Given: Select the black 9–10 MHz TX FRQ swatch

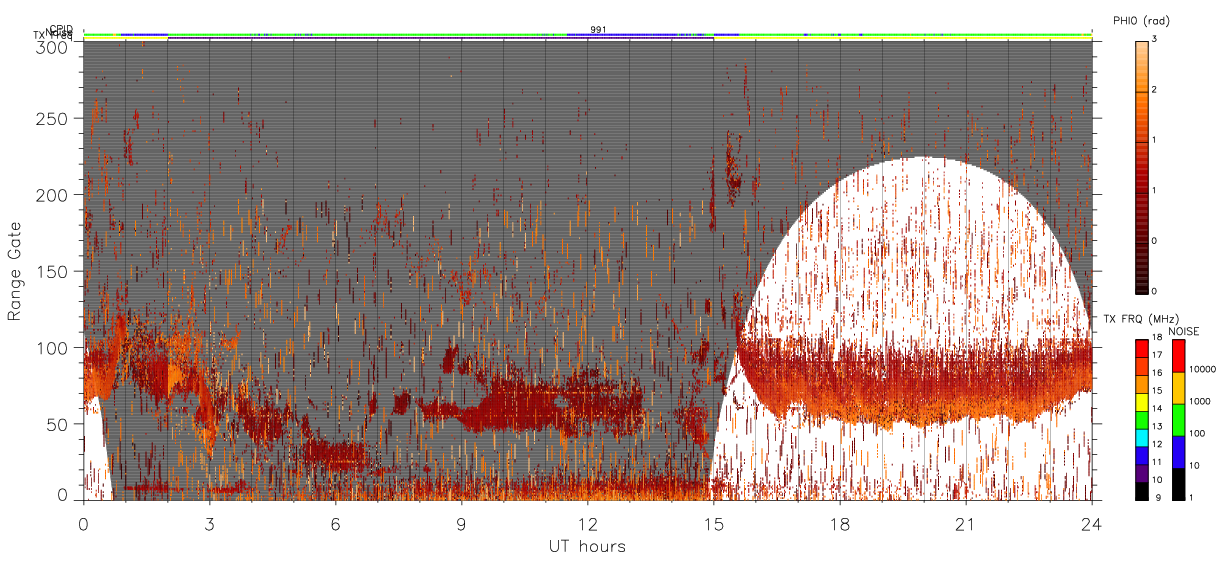Looking at the screenshot, I should point(1142,491).
